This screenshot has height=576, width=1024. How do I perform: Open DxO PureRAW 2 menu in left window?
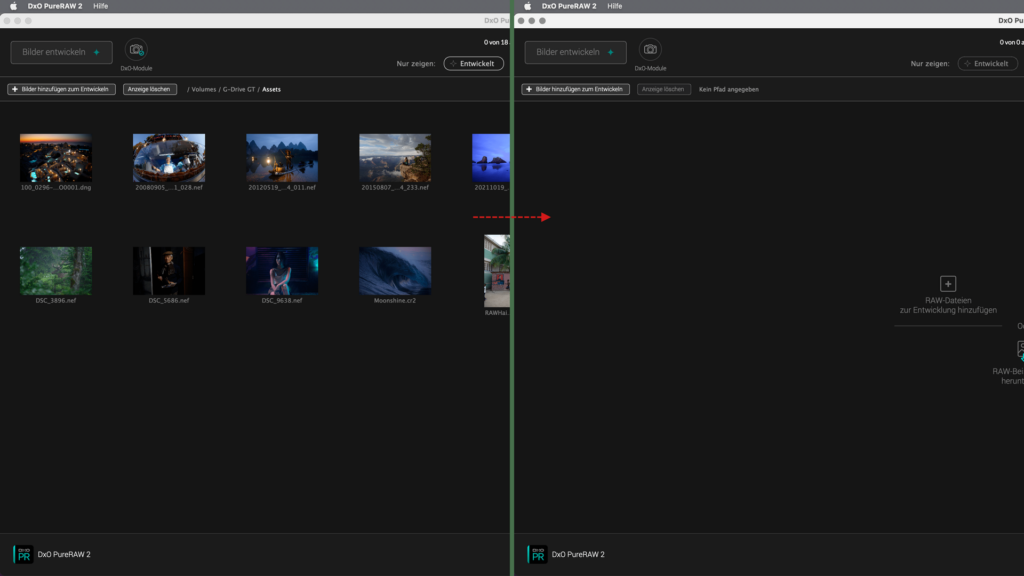pyautogui.click(x=55, y=6)
